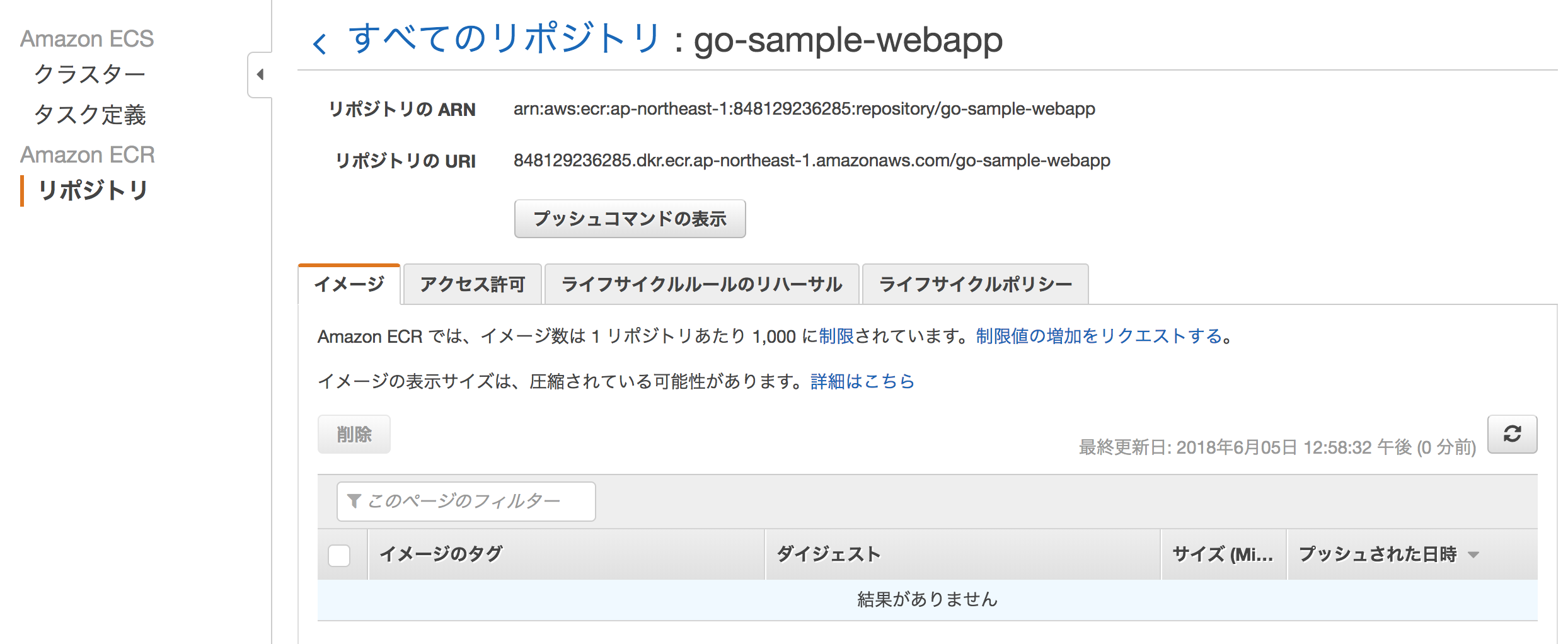Screen dimensions: 1568x644
Task: Select リポジトリ in the sidebar
Action: (93, 190)
